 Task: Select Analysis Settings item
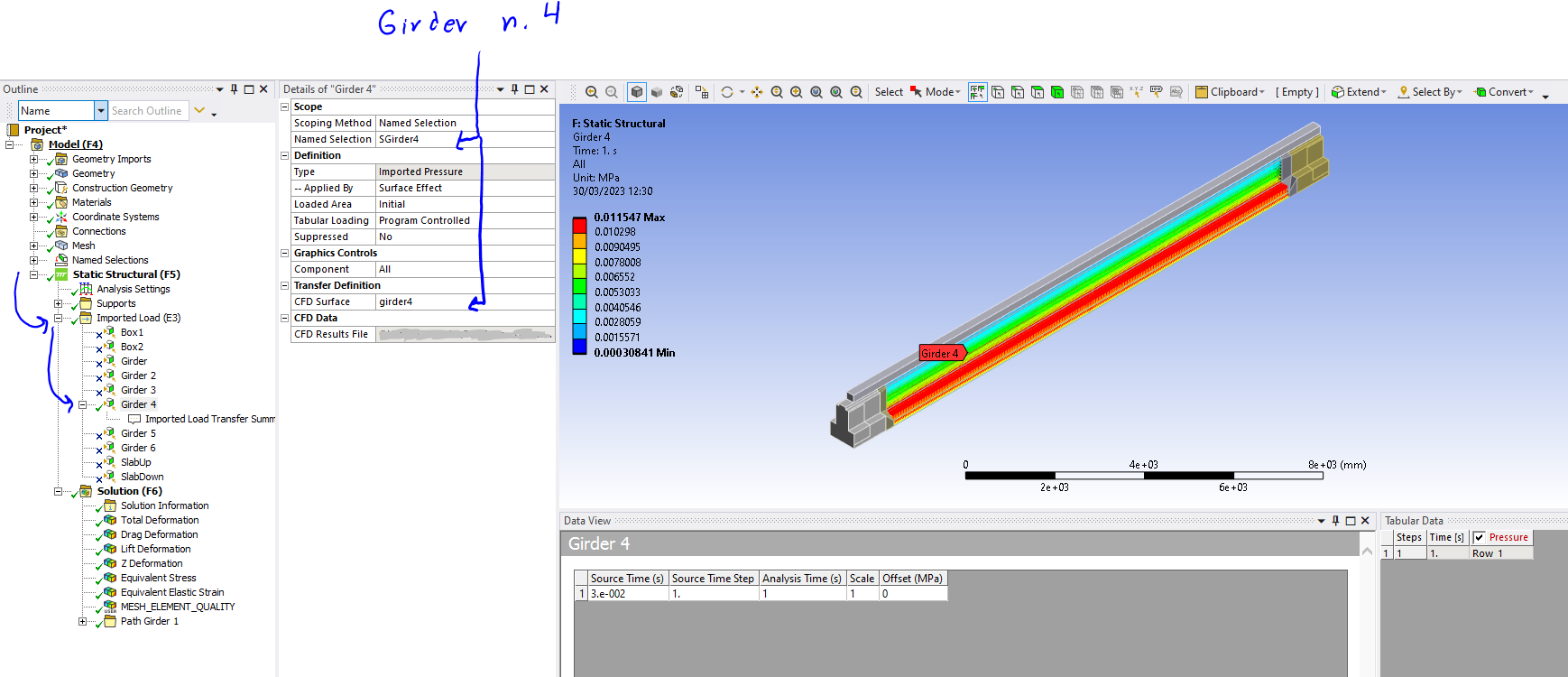[x=134, y=289]
